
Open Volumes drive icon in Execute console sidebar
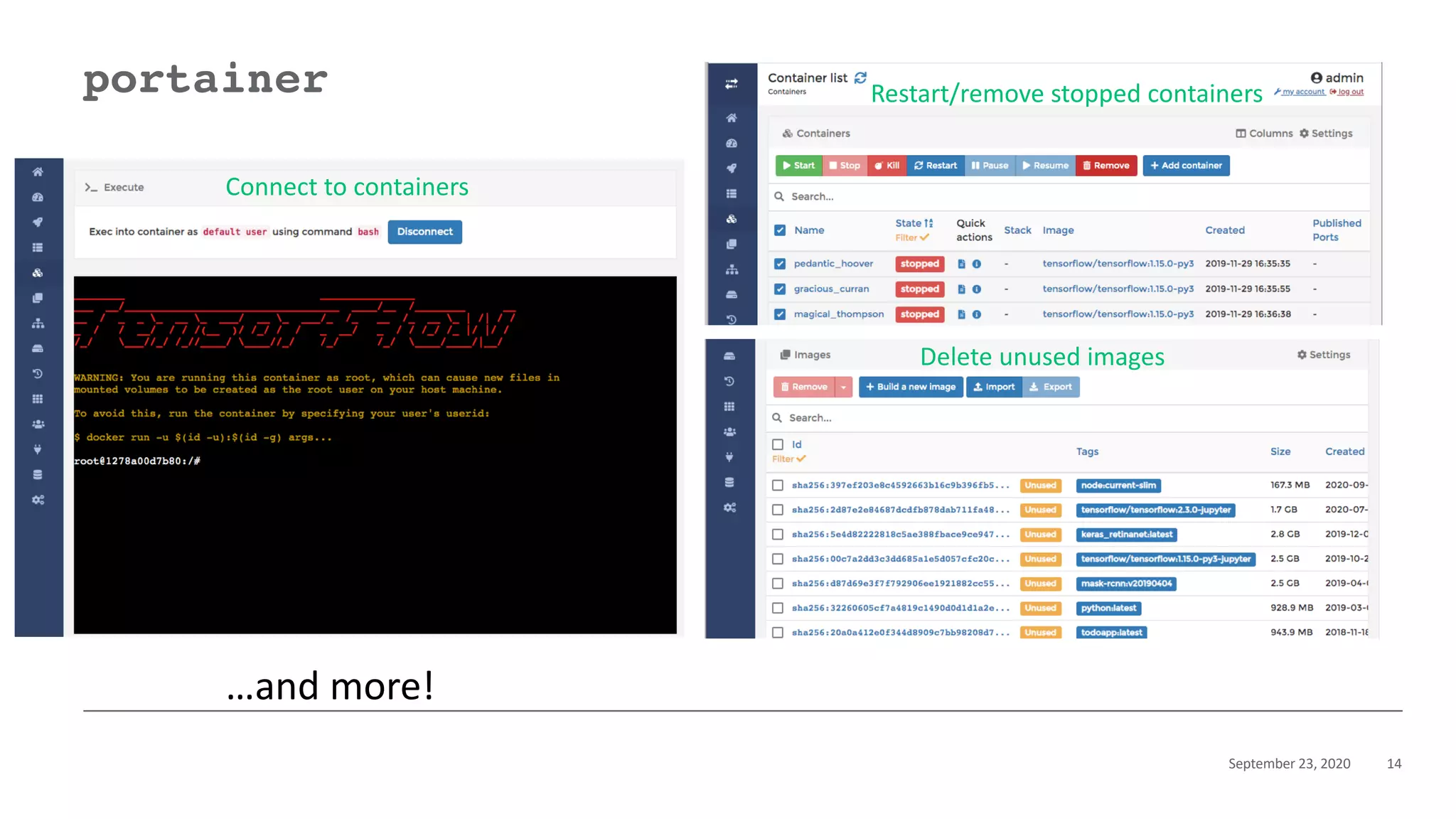[38, 348]
